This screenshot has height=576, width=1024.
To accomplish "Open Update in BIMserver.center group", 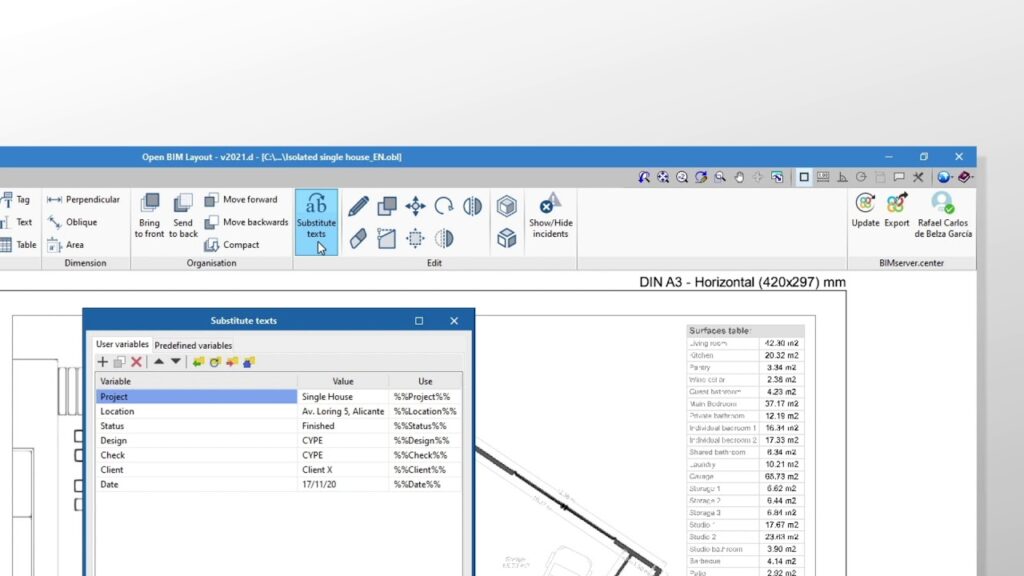I will pyautogui.click(x=865, y=210).
